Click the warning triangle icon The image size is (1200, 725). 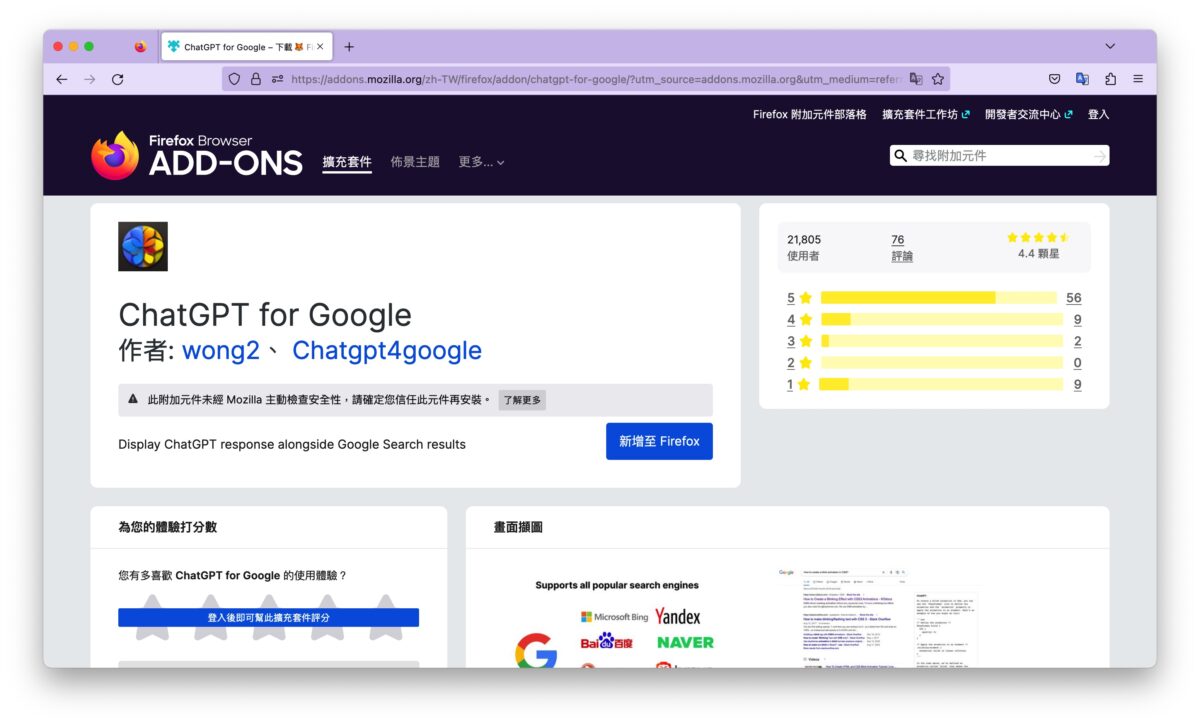pyautogui.click(x=133, y=399)
